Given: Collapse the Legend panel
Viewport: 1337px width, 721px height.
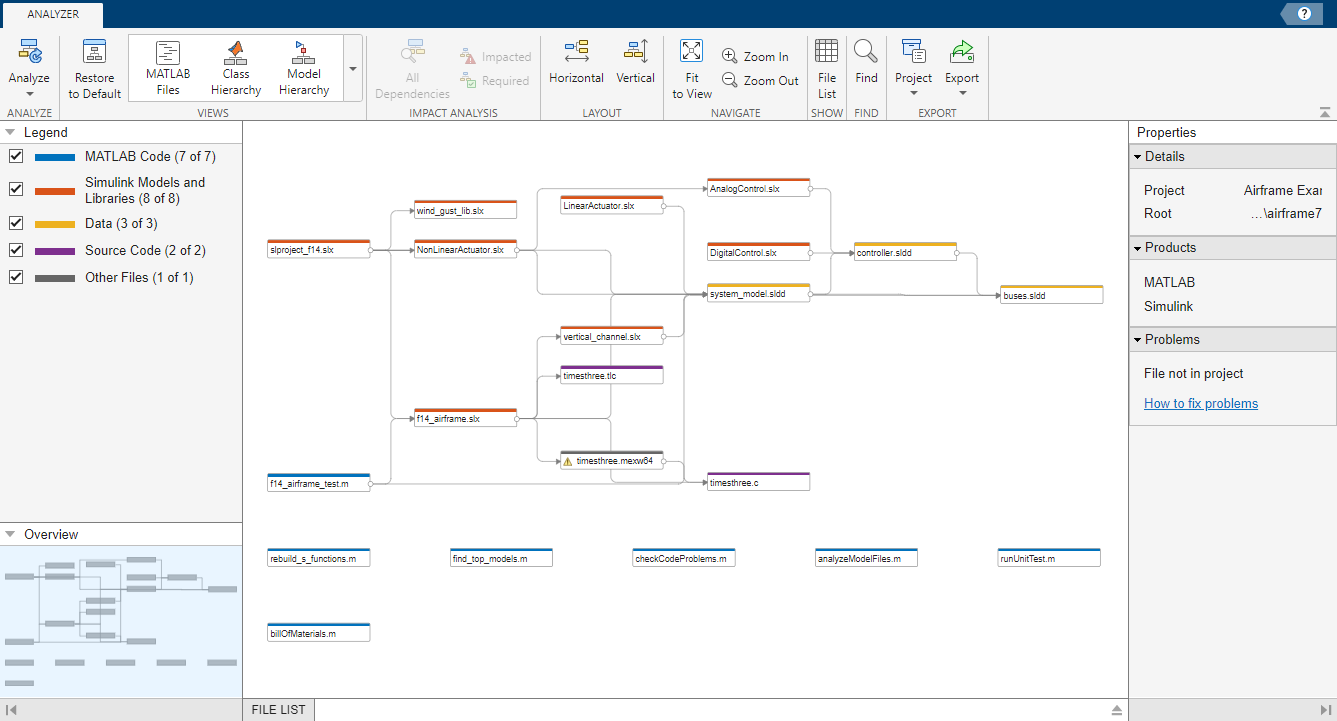Looking at the screenshot, I should coord(11,132).
